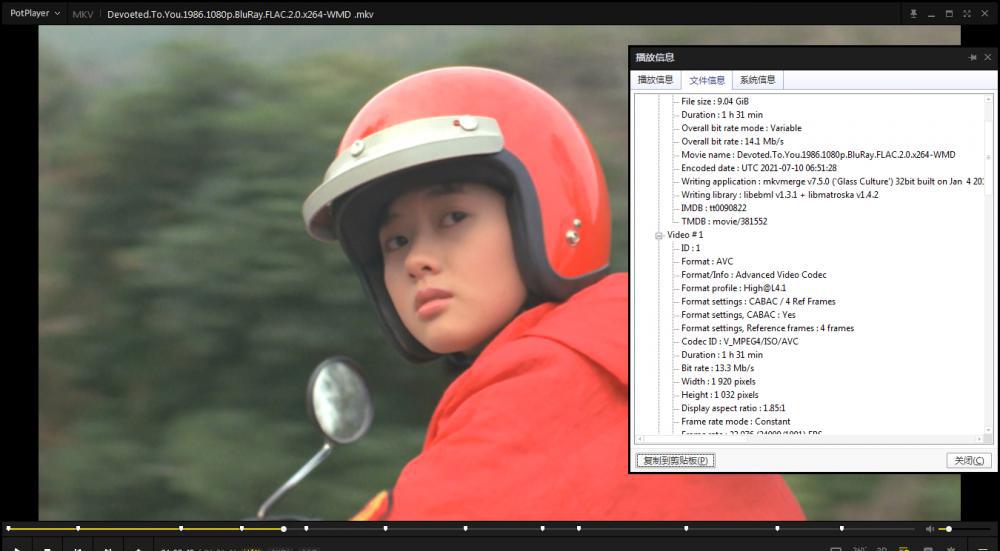Pin the 播放信息 dialog

coord(973,57)
